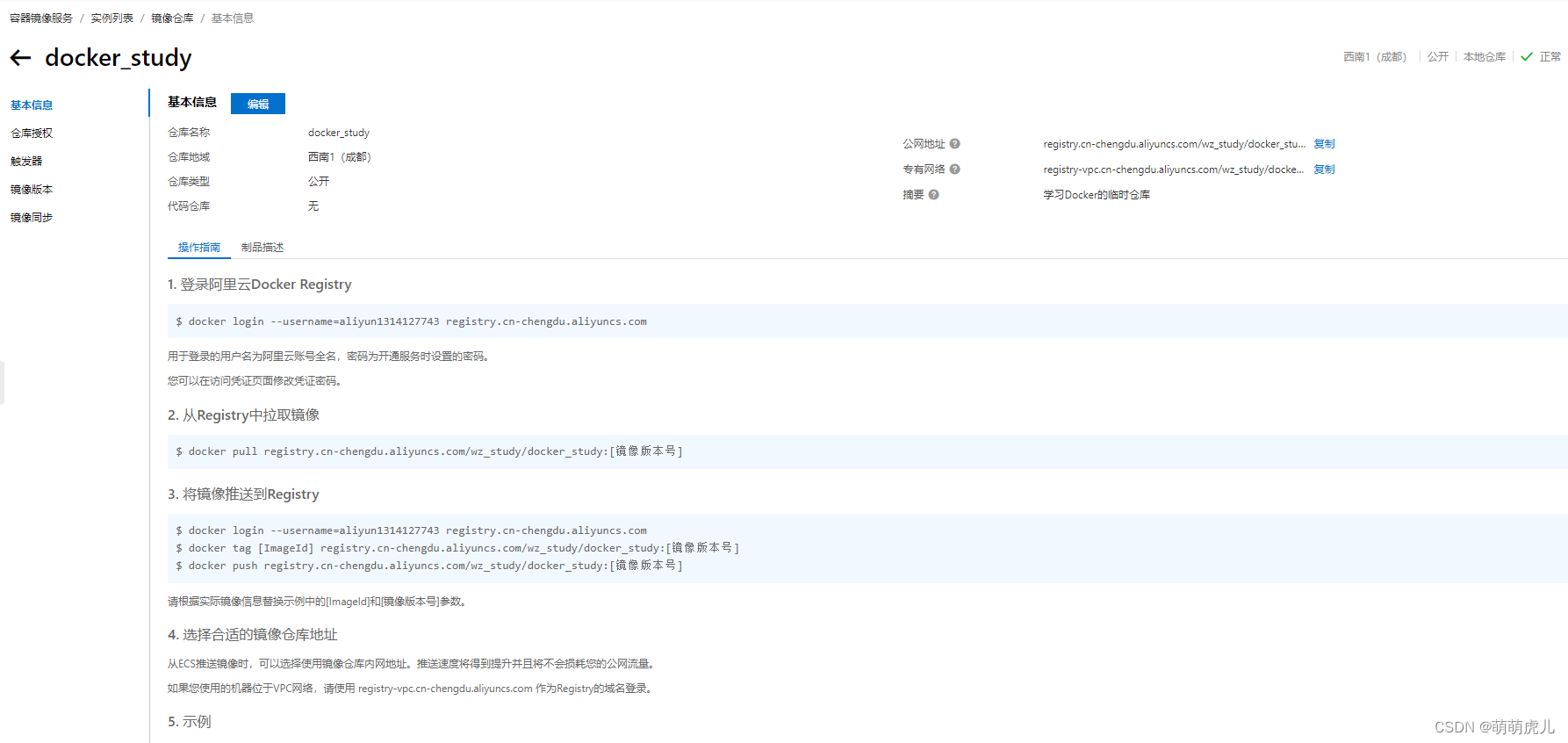Click help icon next to 摘要
Screen dimensions: 1568x743
934,195
